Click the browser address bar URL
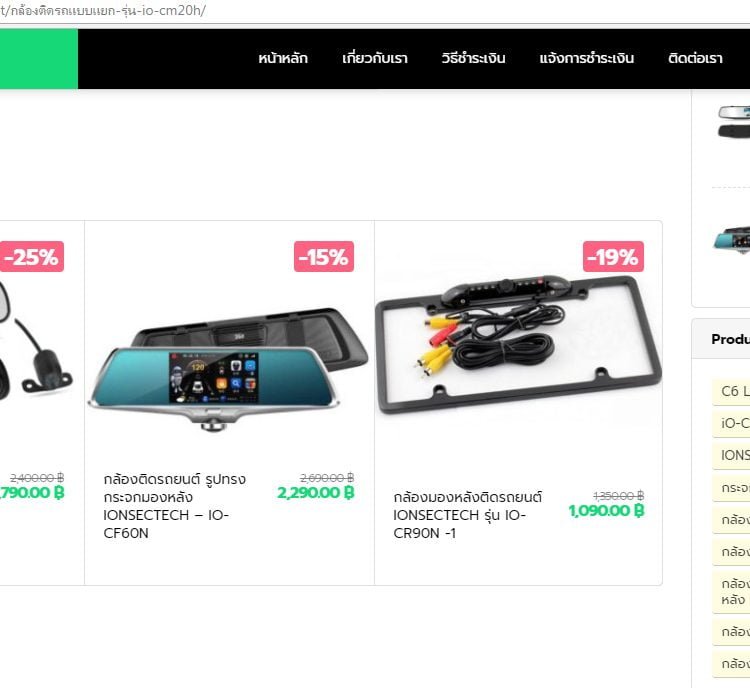 pyautogui.click(x=103, y=11)
